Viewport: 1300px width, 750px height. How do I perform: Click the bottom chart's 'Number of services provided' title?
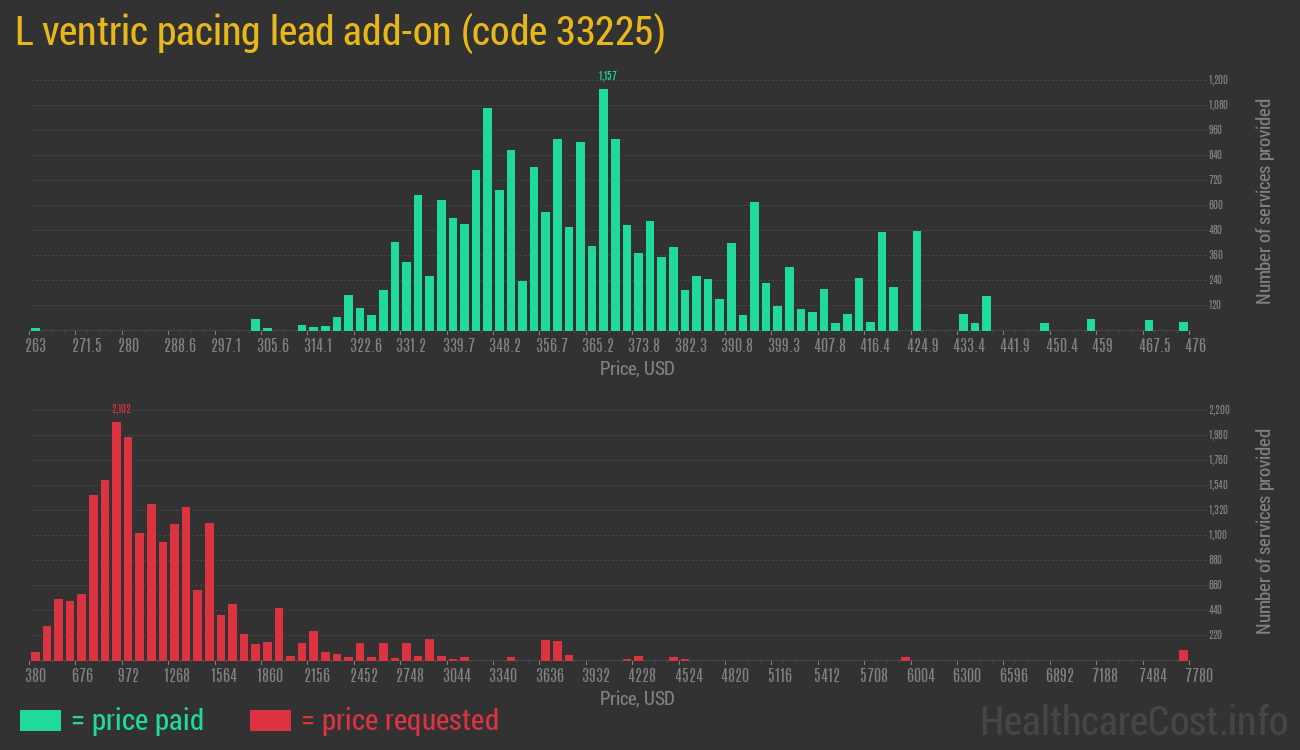[1264, 532]
